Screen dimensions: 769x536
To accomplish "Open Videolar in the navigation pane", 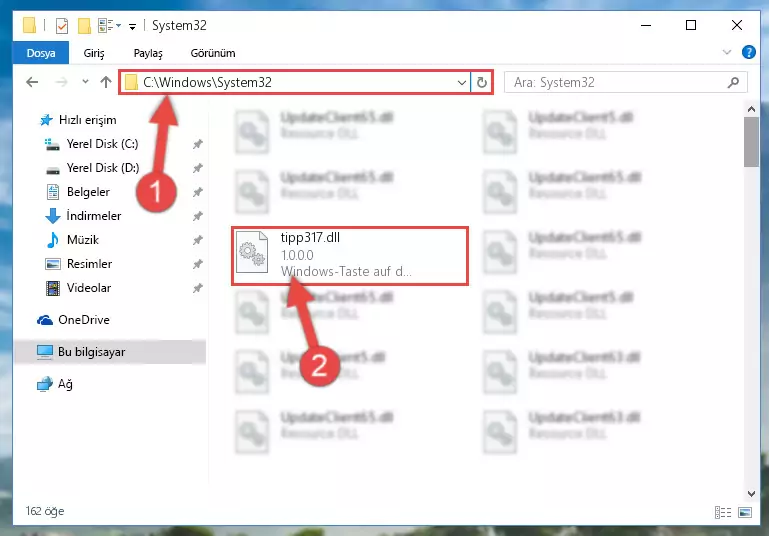I will click(88, 288).
